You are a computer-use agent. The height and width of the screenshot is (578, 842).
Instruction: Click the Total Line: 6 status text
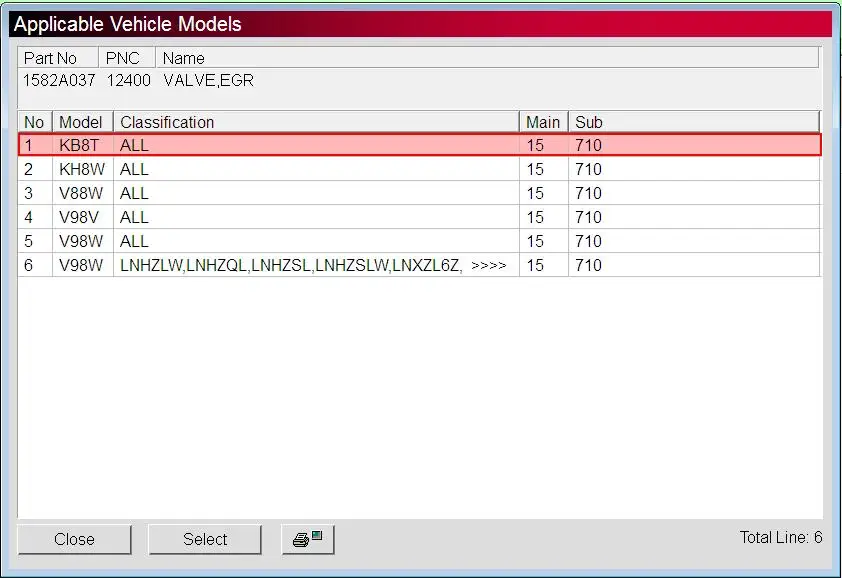coord(781,537)
